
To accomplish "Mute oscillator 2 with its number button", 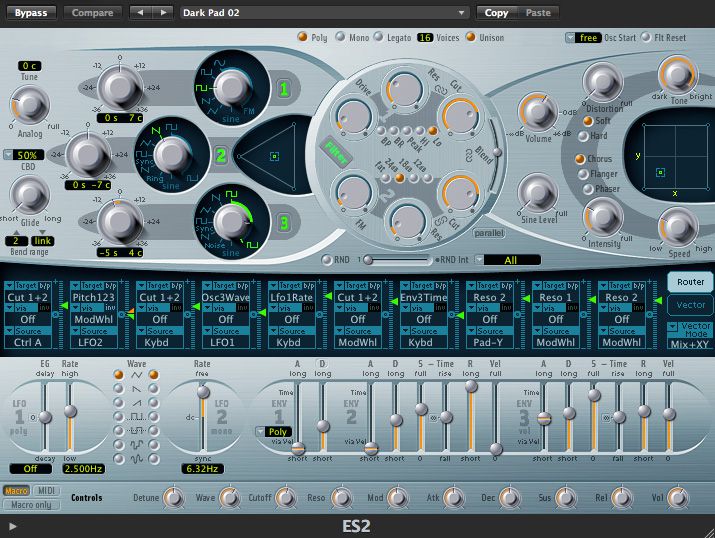I will [x=221, y=156].
